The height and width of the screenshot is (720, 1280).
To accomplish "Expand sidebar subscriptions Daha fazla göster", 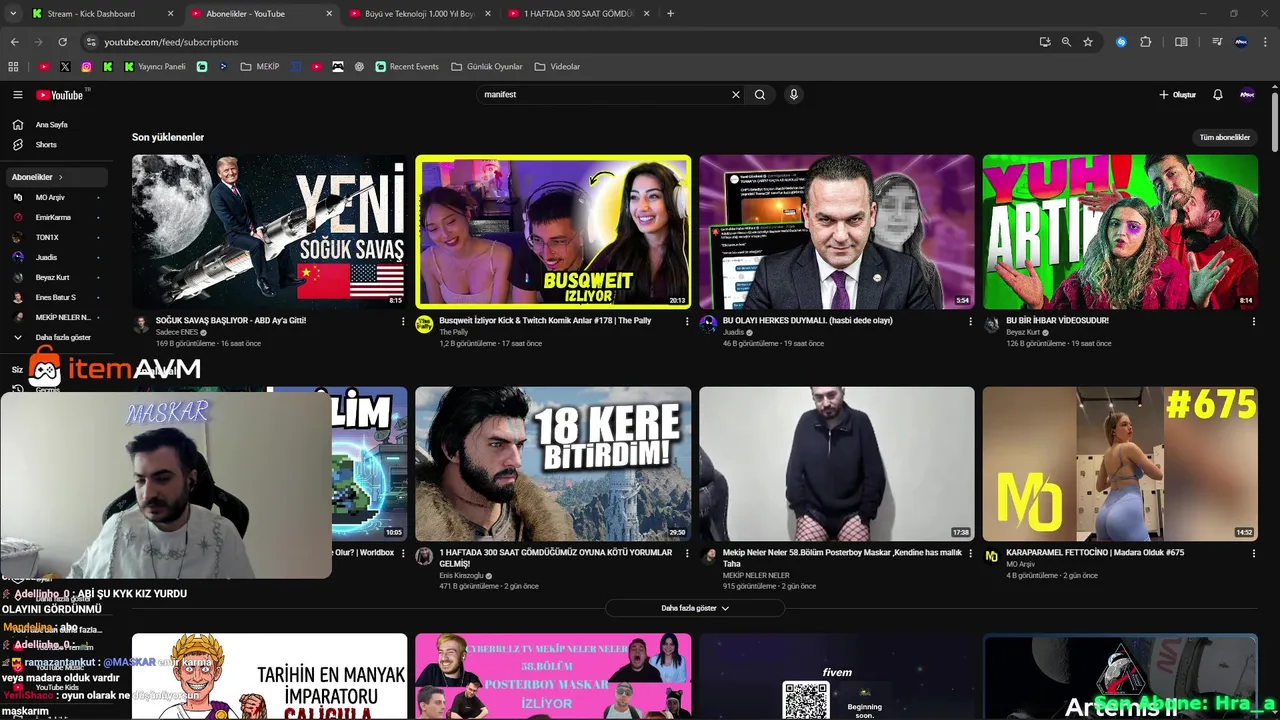I will [x=56, y=338].
